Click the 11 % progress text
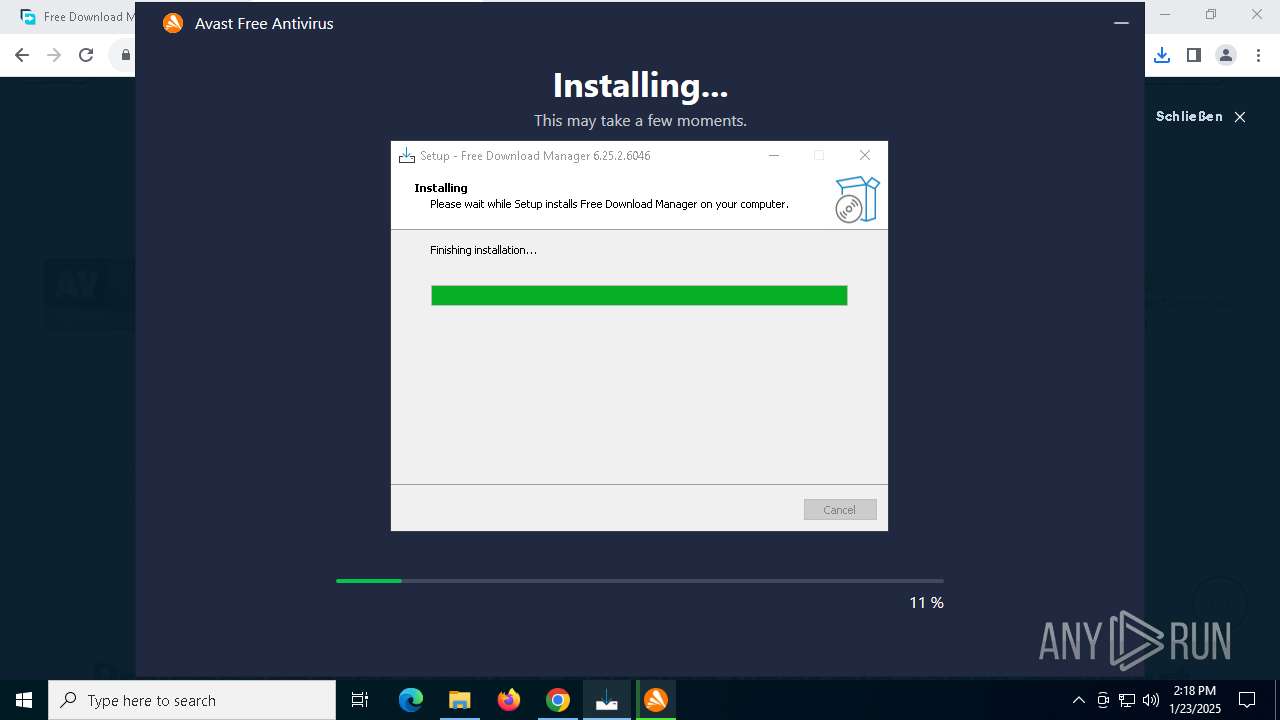The width and height of the screenshot is (1280, 720). 926,602
